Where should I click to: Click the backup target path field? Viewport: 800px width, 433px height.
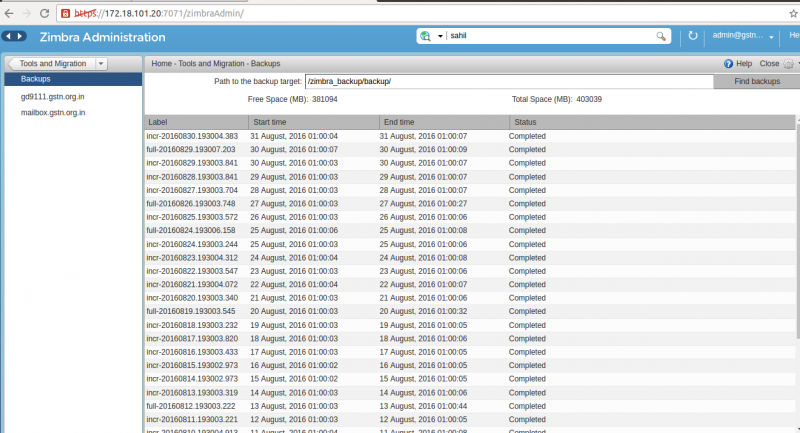pos(509,82)
